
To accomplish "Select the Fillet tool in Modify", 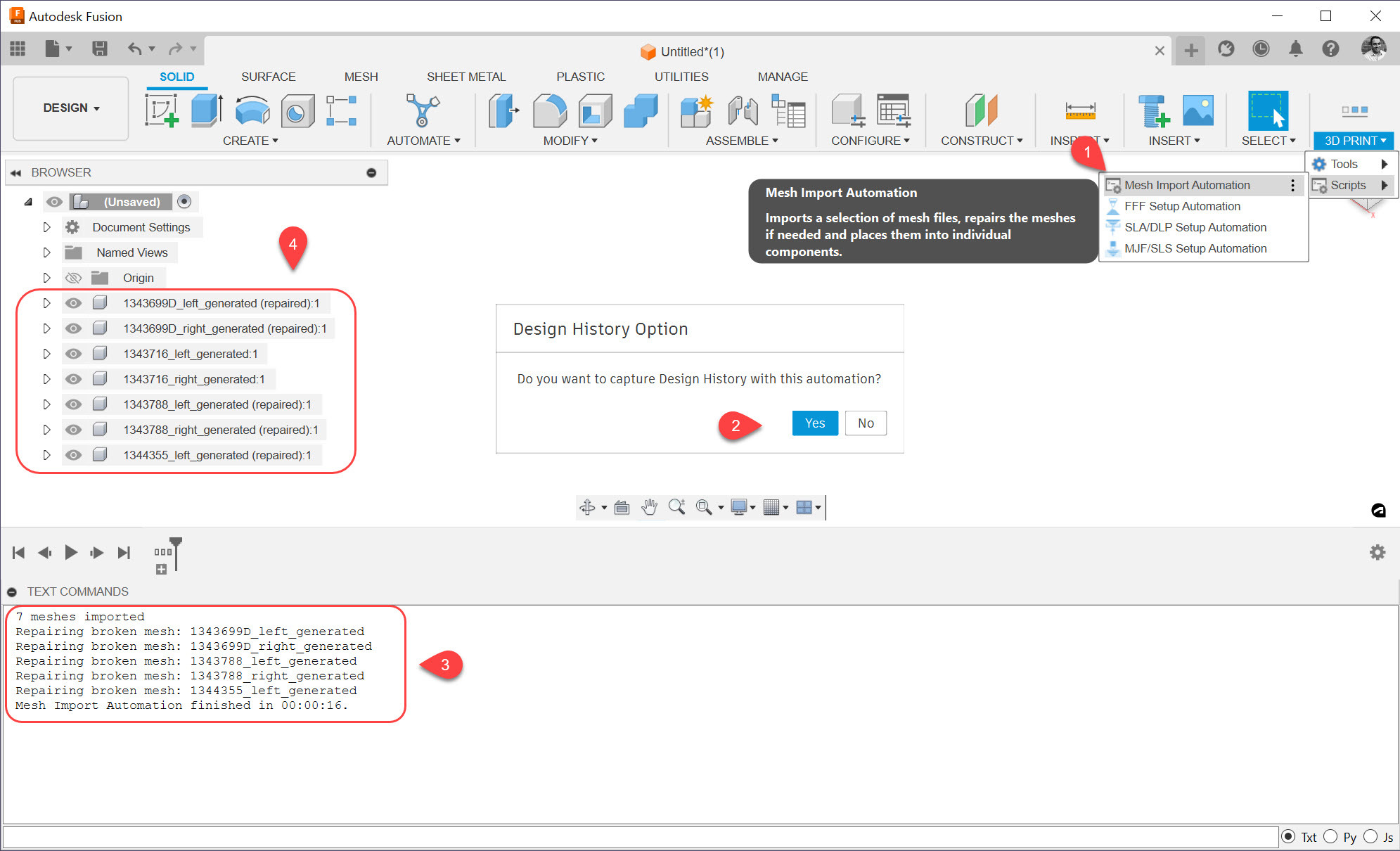I will (549, 111).
